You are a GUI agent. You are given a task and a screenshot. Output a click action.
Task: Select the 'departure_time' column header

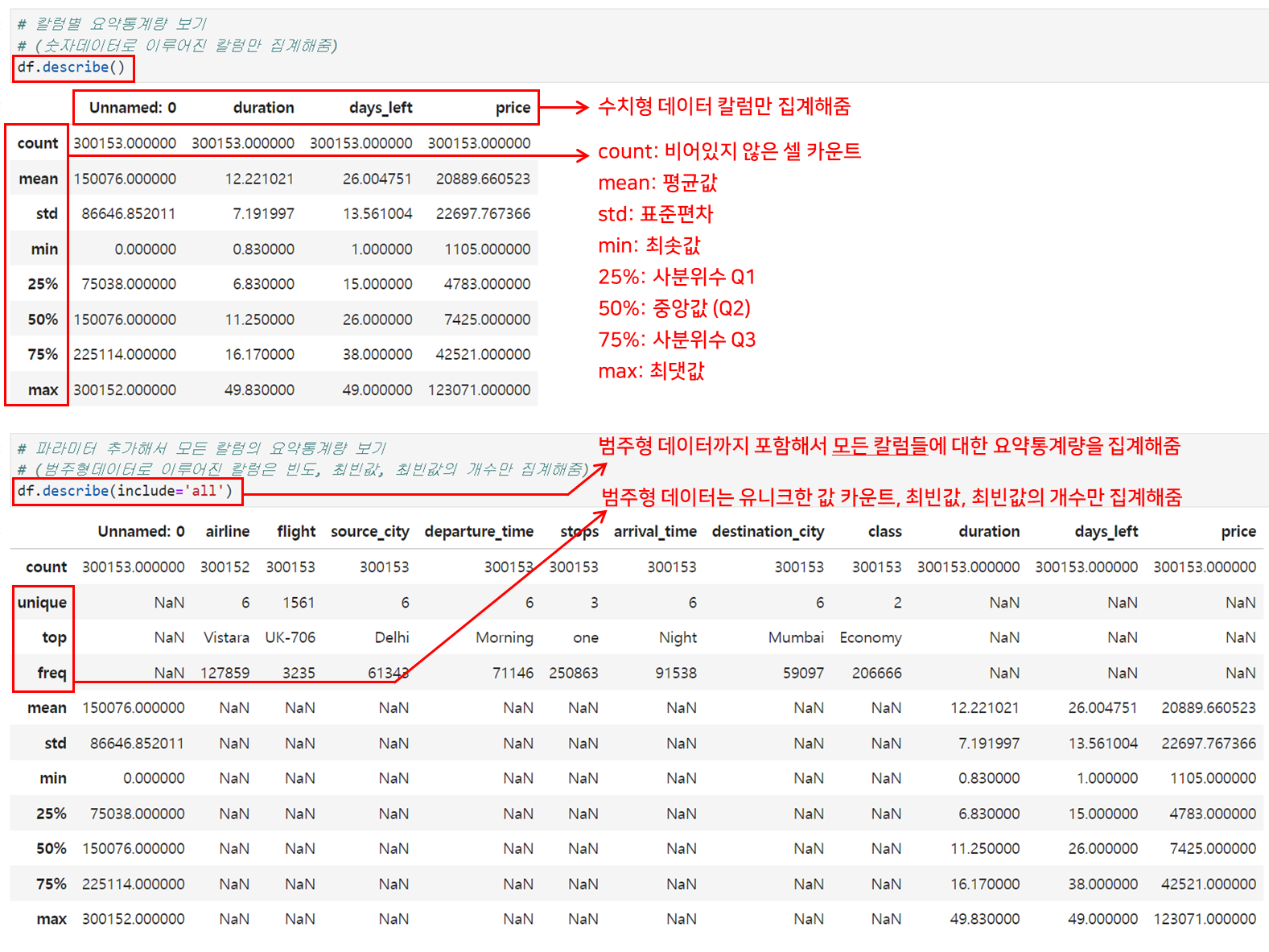(x=479, y=532)
